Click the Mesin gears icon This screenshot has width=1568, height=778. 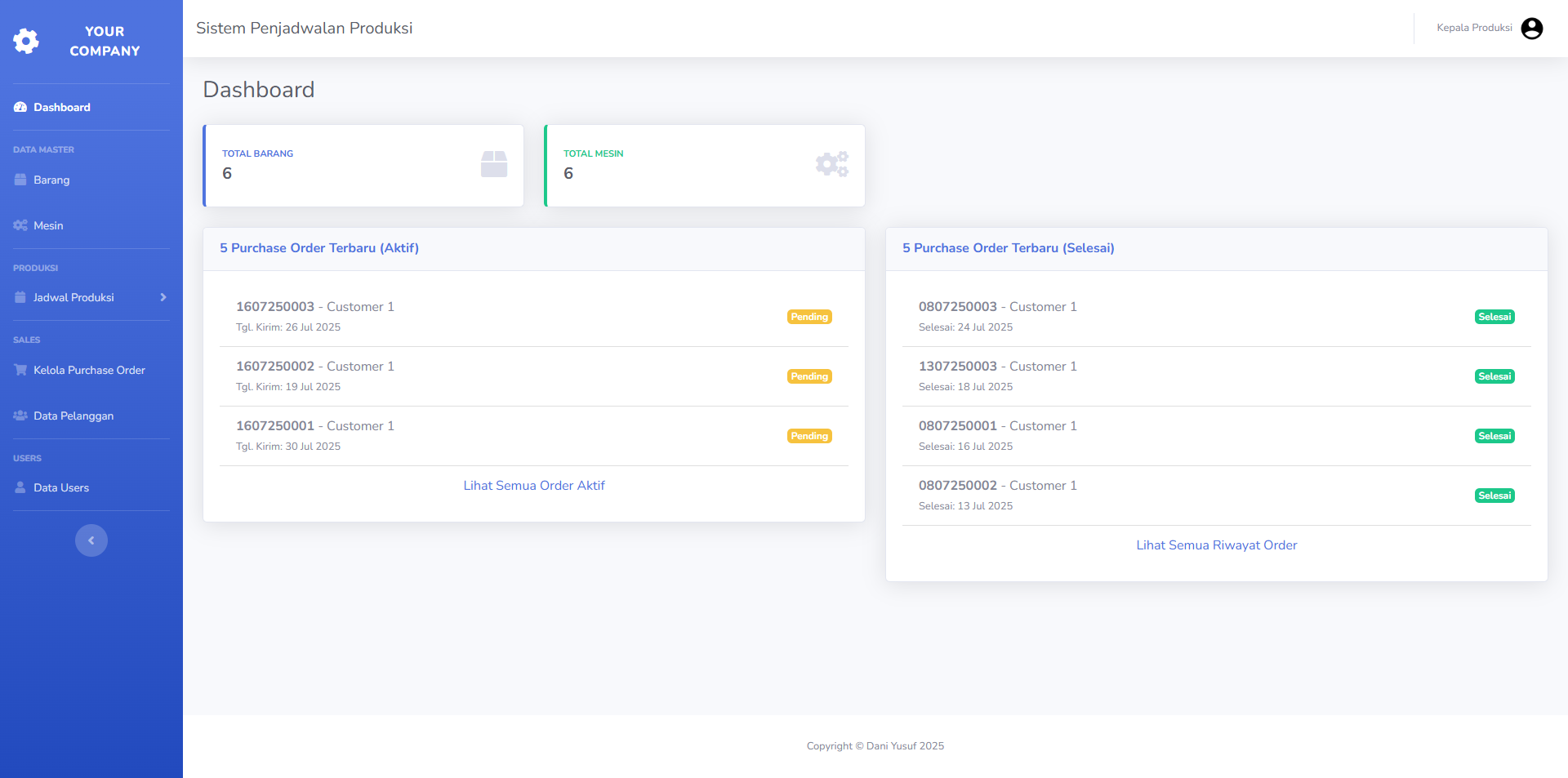pos(20,225)
